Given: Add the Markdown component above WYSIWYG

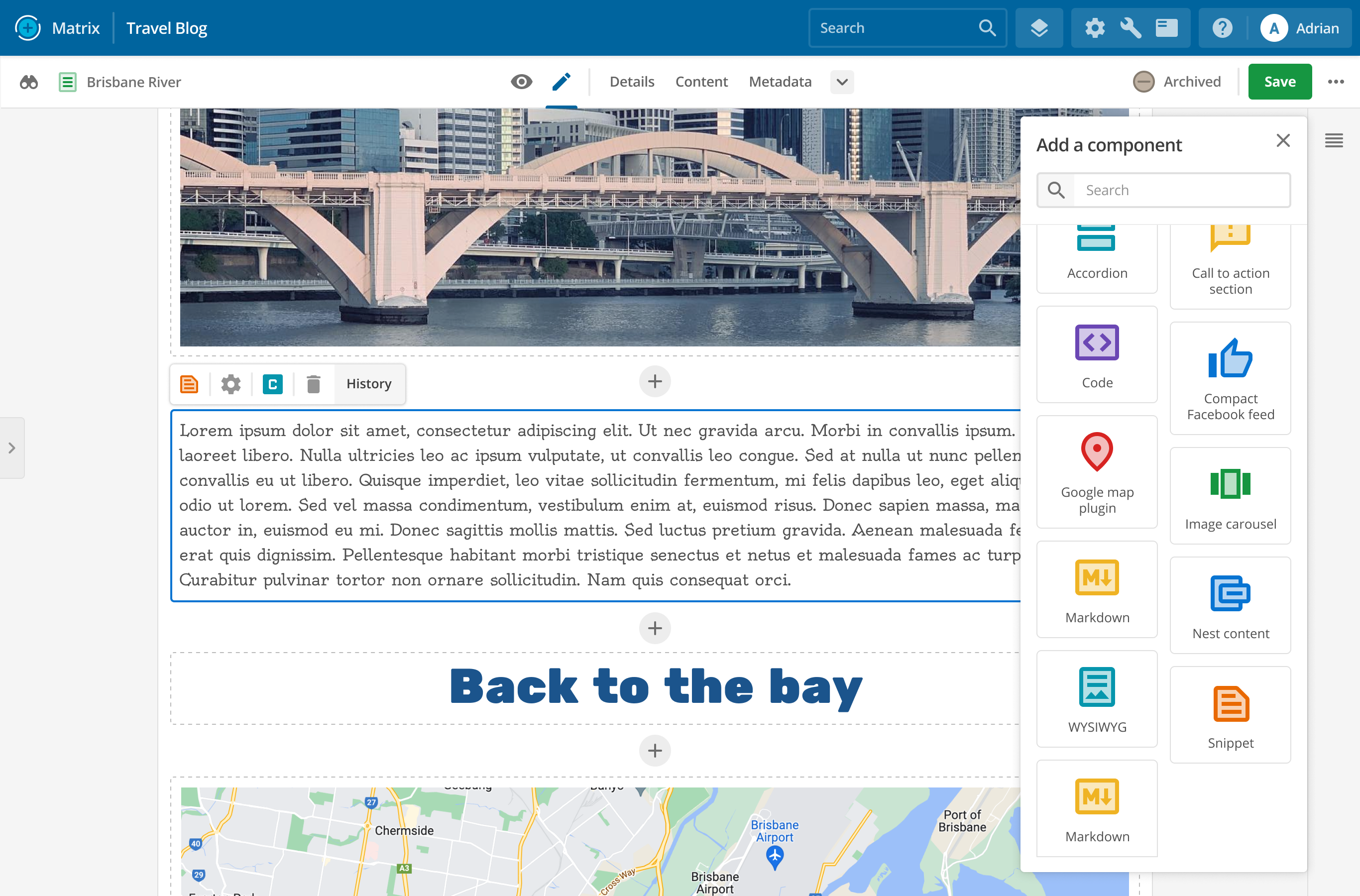Looking at the screenshot, I should pos(1097,589).
